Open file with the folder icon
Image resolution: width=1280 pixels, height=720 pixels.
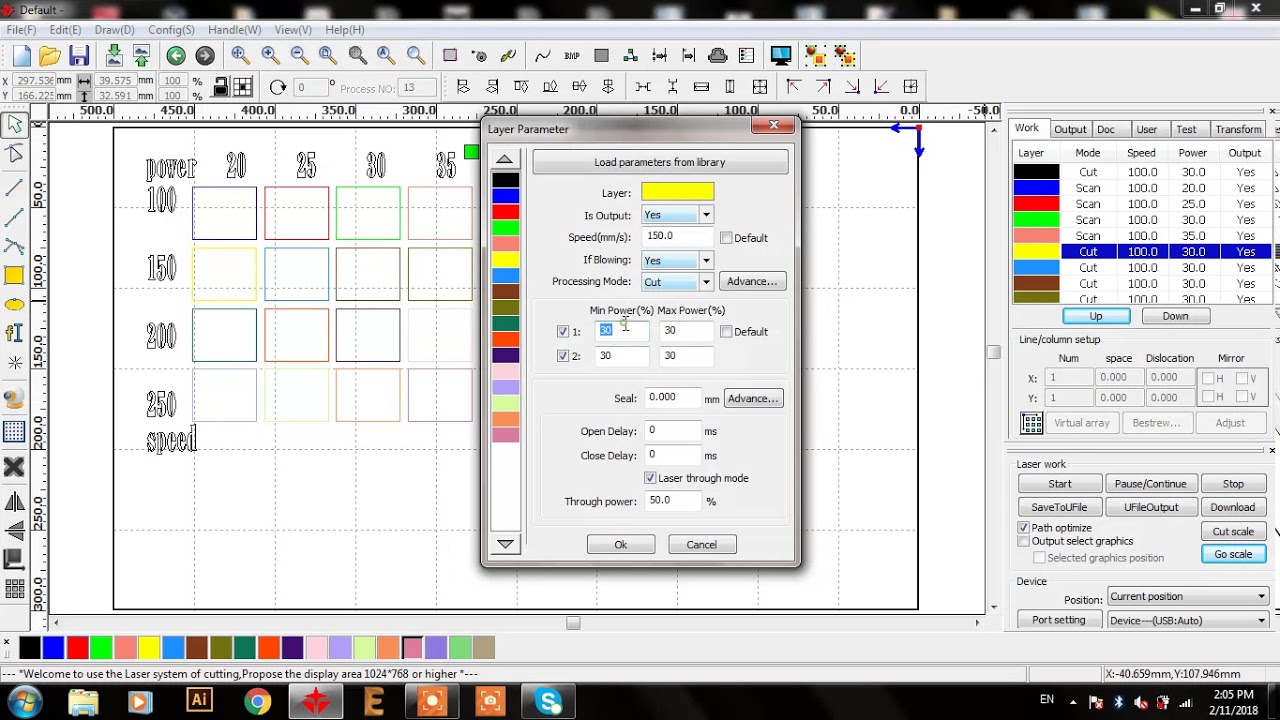coord(50,56)
